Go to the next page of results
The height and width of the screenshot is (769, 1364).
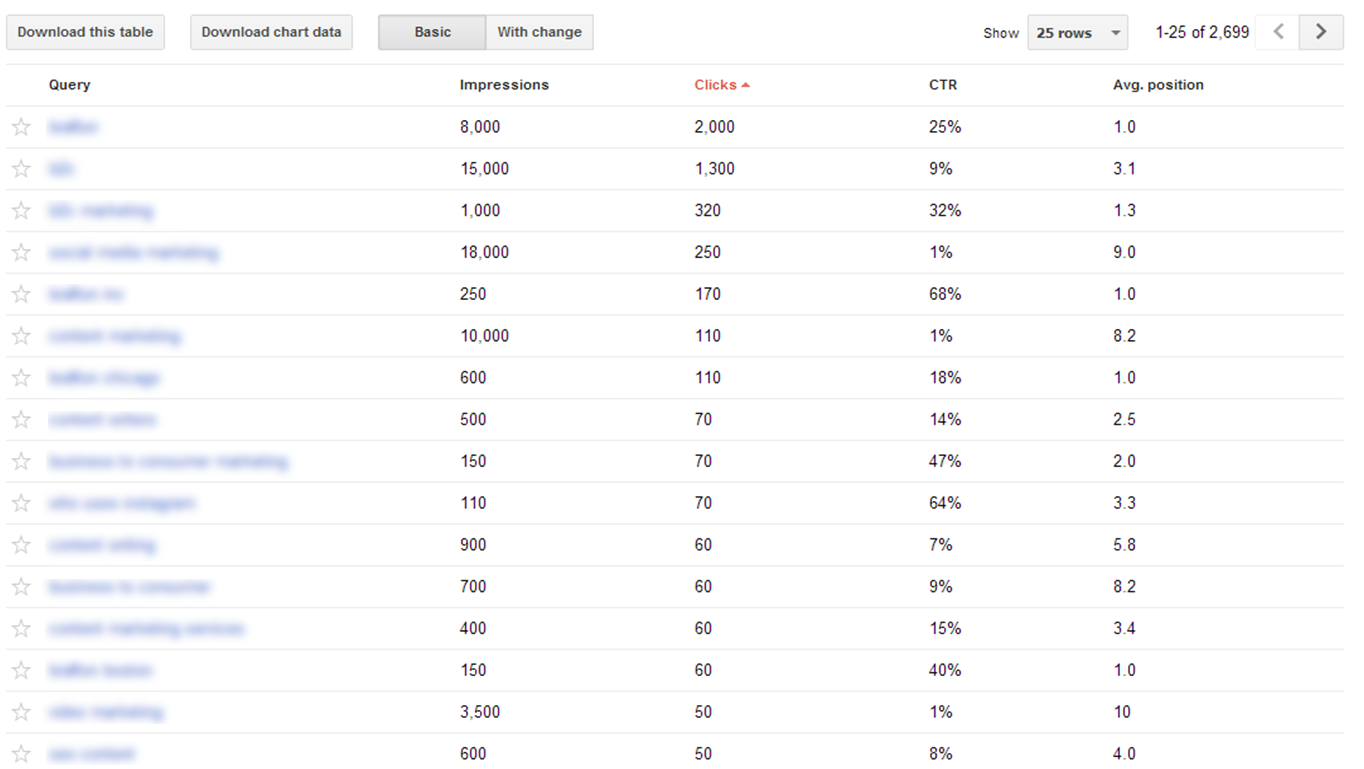(x=1321, y=32)
